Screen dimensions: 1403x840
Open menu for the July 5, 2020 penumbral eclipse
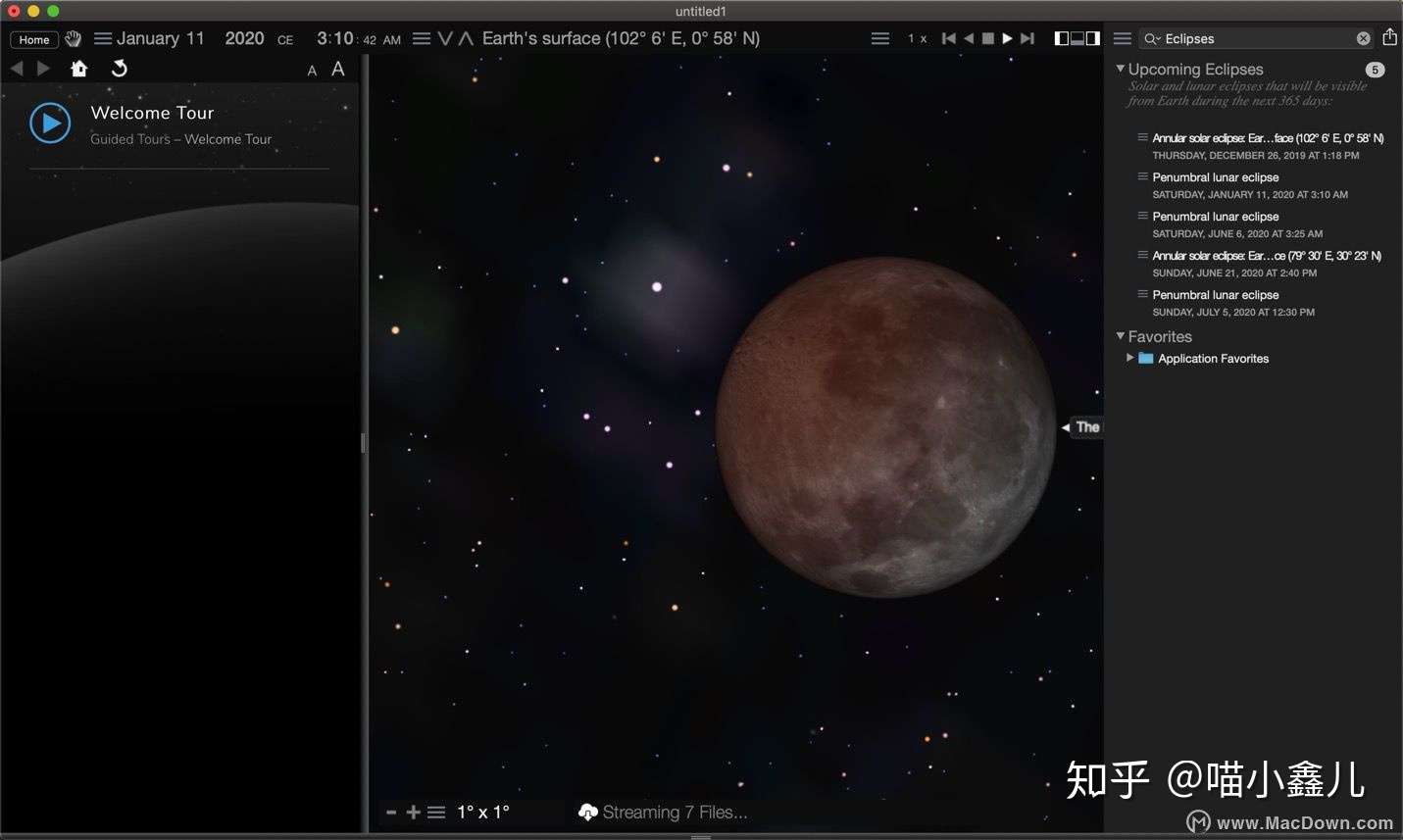(1142, 294)
